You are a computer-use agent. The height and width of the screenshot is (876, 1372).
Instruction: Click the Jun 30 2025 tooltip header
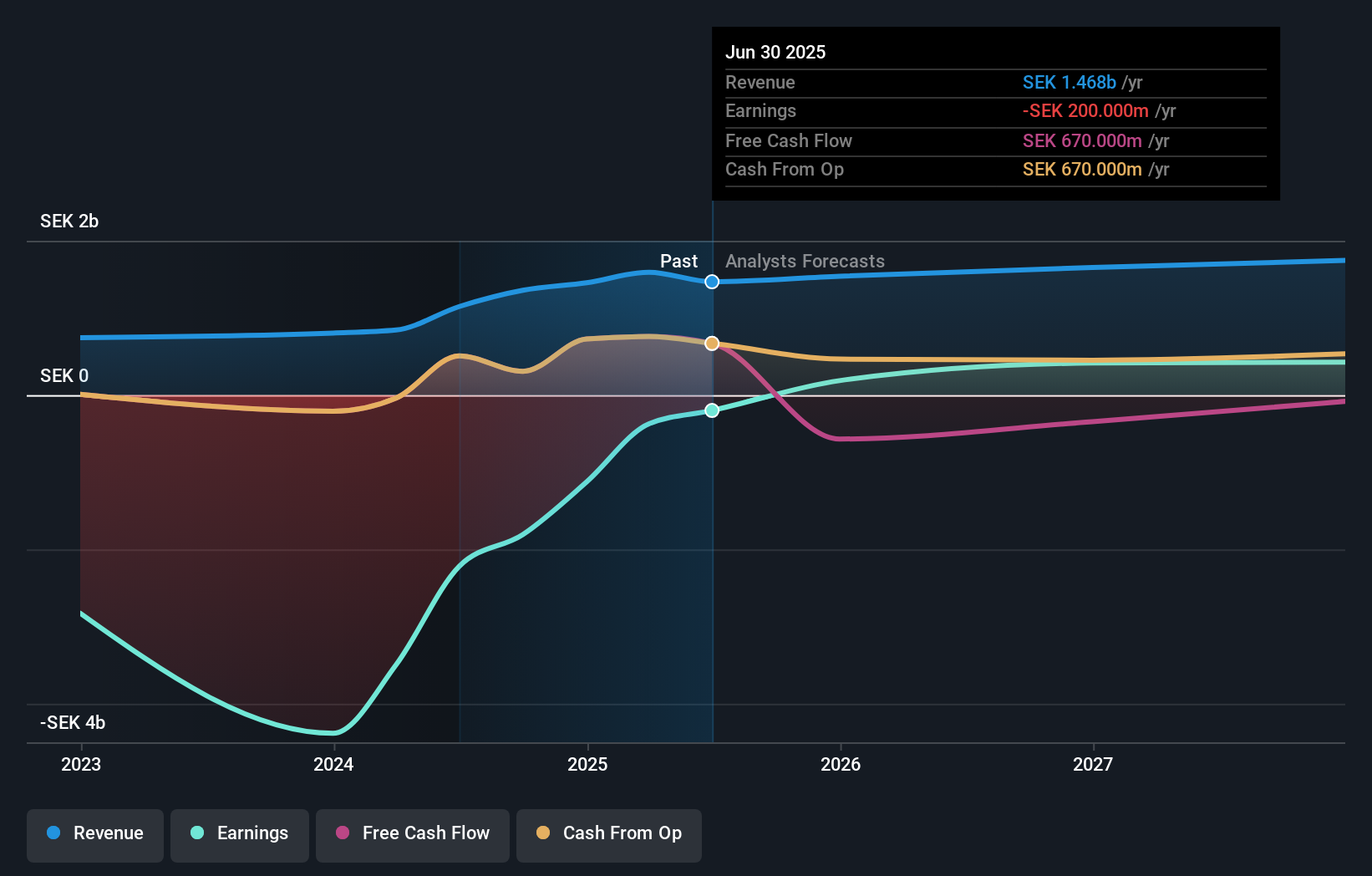click(775, 52)
